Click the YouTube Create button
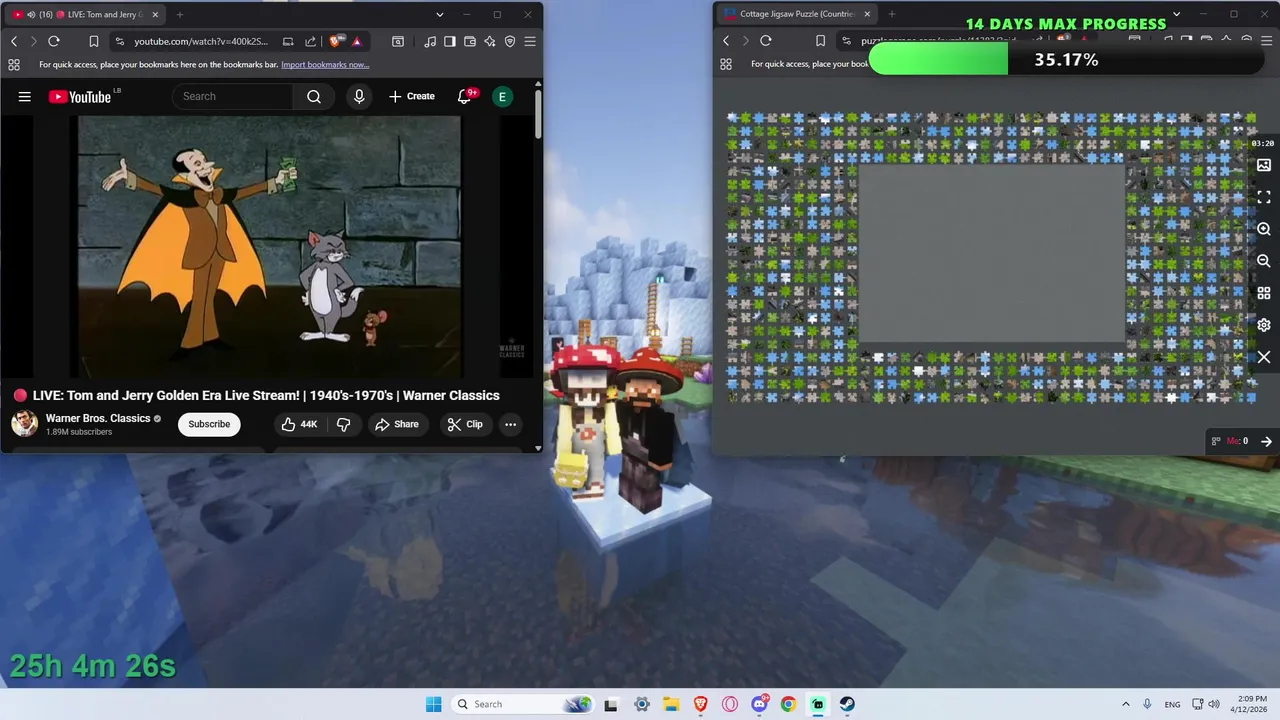This screenshot has height=720, width=1280. click(412, 96)
